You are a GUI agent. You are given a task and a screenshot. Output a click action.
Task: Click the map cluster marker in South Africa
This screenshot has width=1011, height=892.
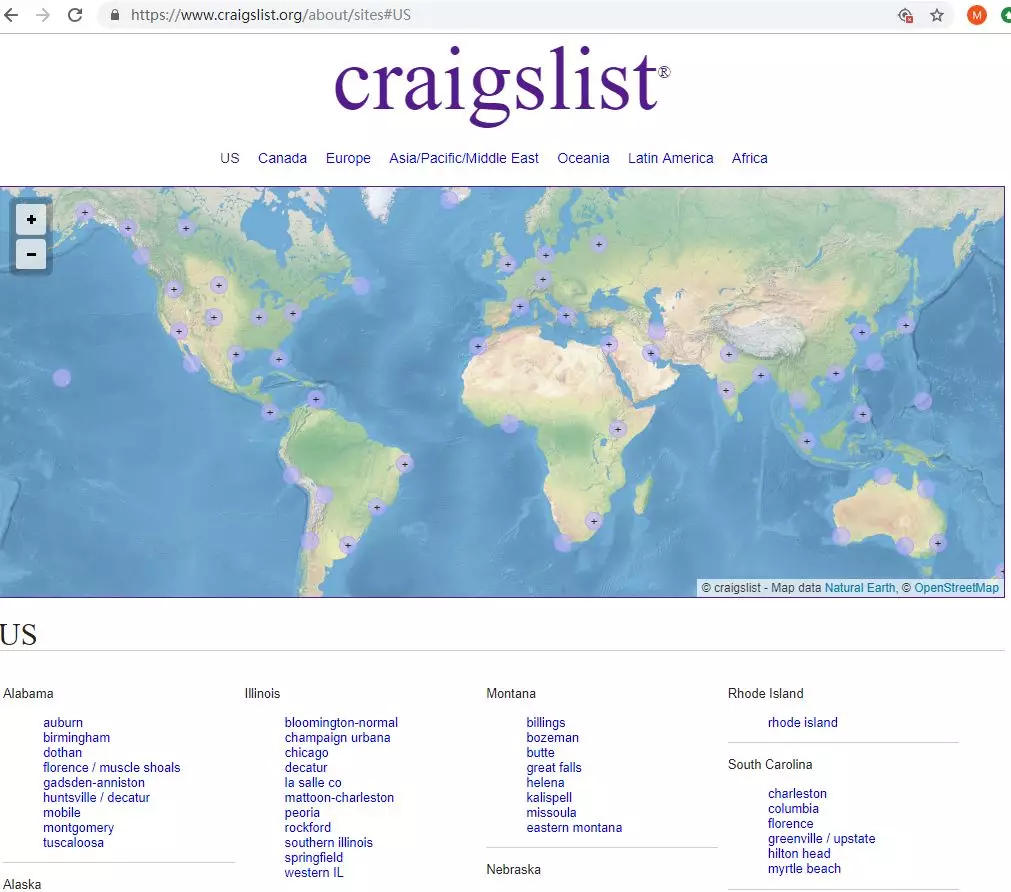(594, 520)
